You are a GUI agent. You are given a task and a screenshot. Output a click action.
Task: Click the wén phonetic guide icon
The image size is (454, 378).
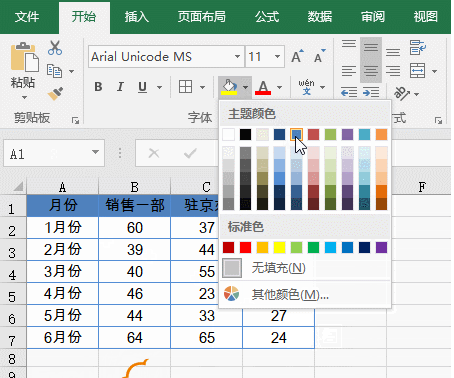[x=306, y=87]
